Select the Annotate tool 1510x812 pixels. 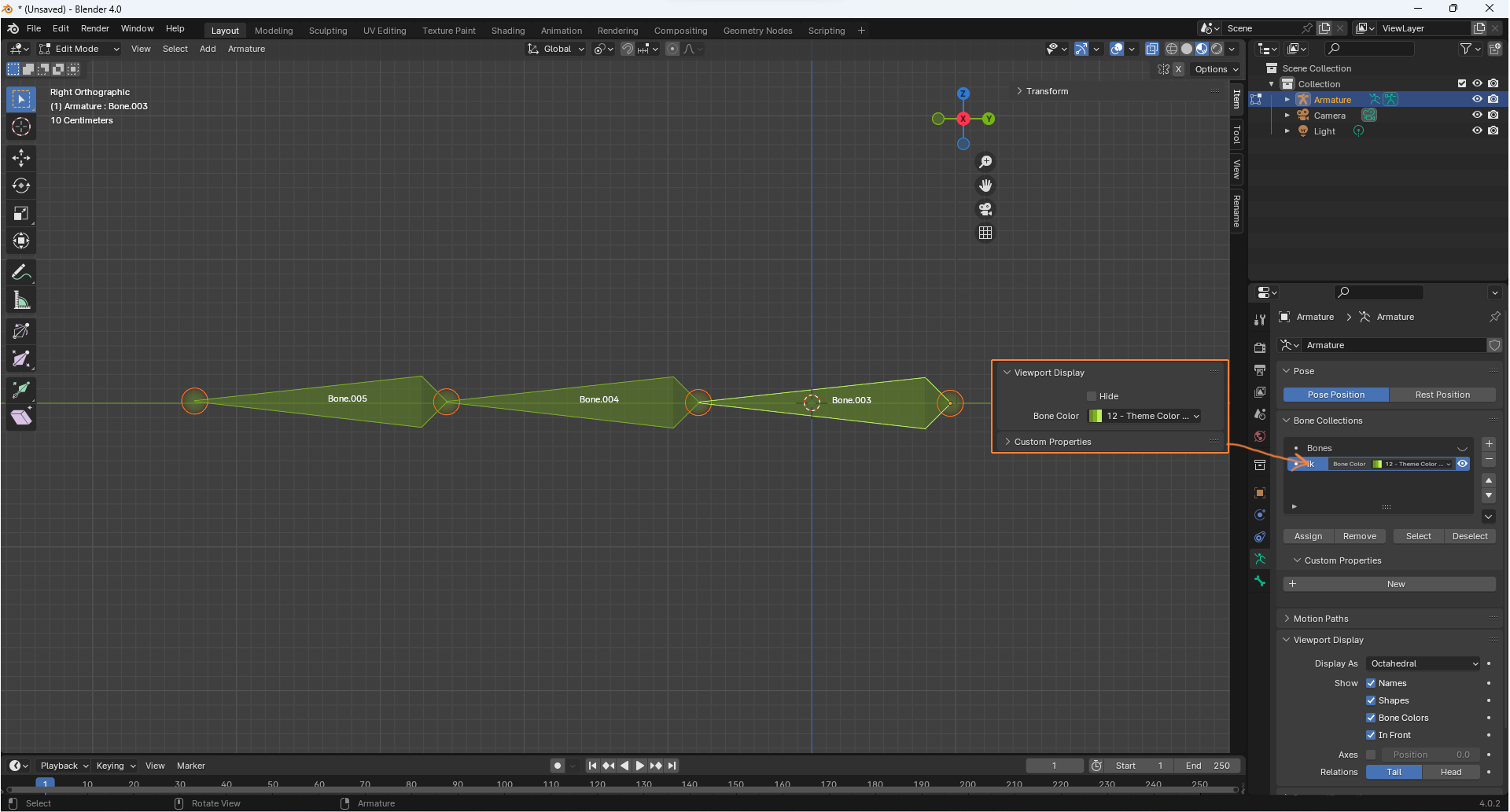click(x=21, y=273)
